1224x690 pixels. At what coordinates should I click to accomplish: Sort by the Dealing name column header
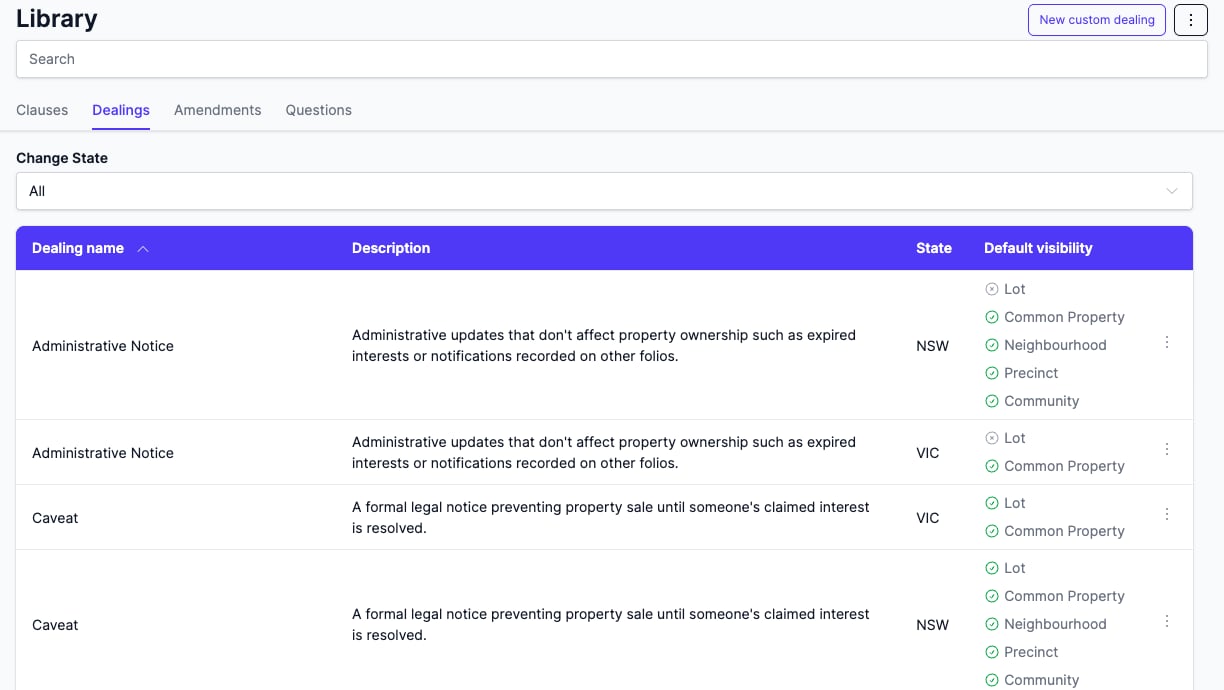pyautogui.click(x=78, y=248)
